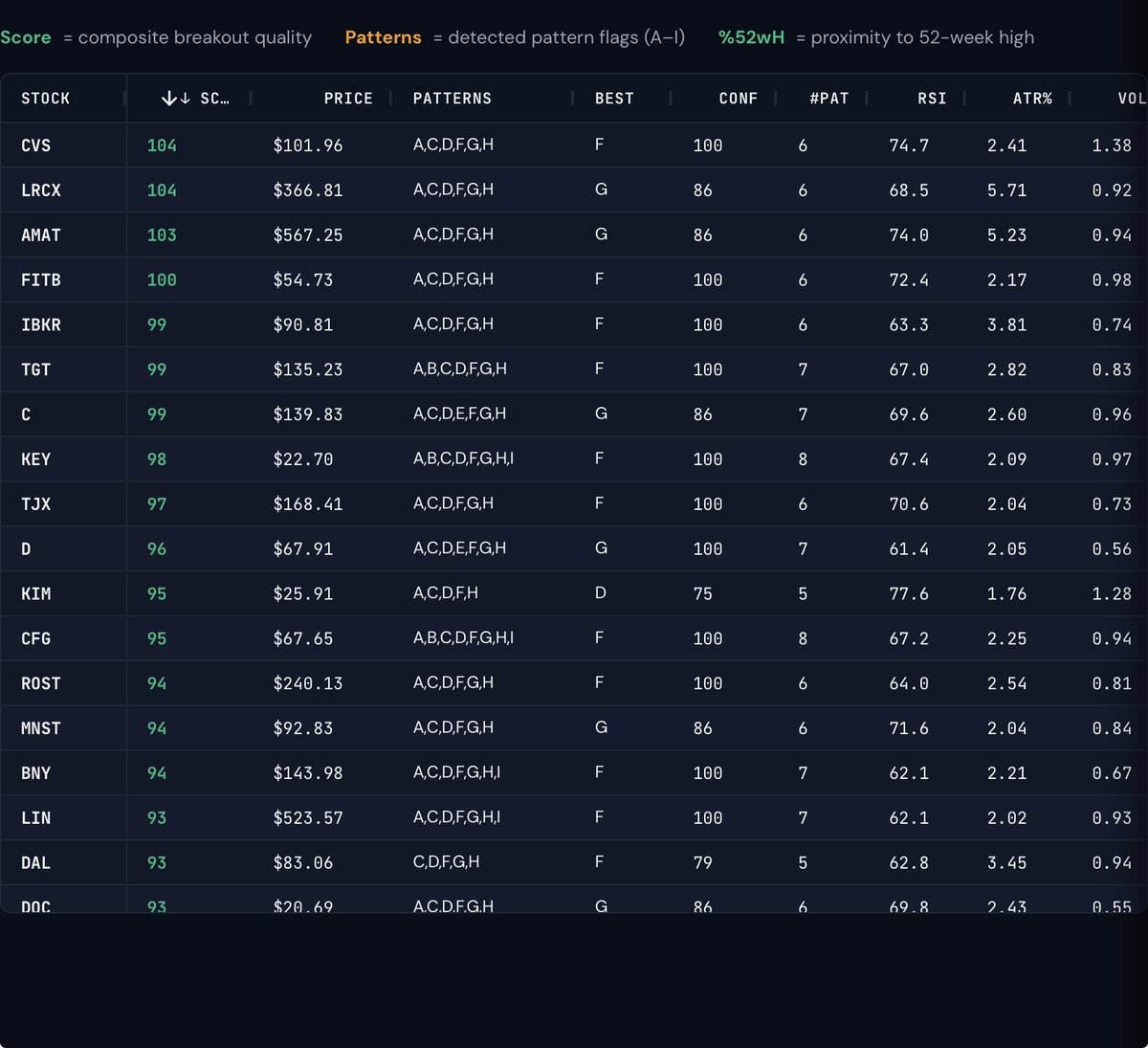Click the $567.25 price cell
The width and height of the screenshot is (1148, 1048).
coord(308,235)
